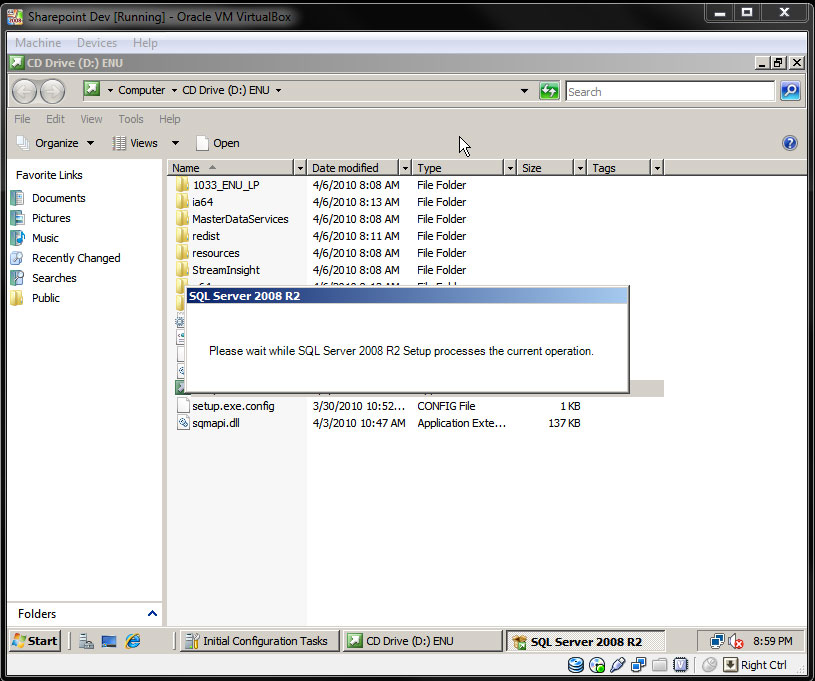Click the Documents favorite link icon
The height and width of the screenshot is (681, 815).
pyautogui.click(x=17, y=198)
